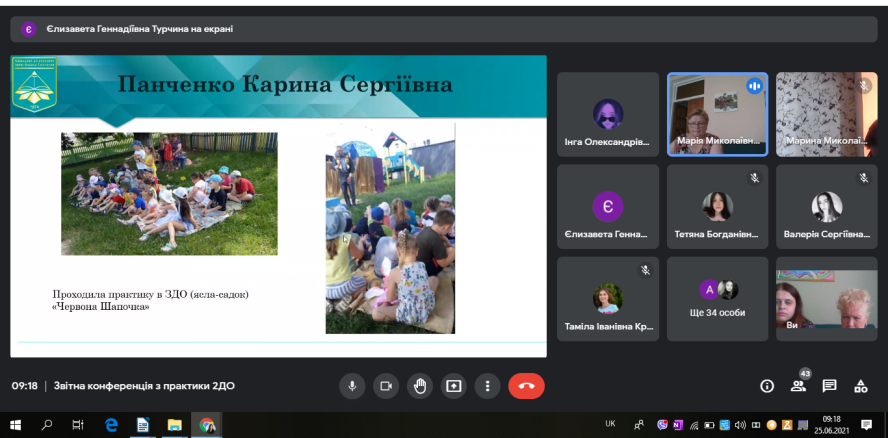Image resolution: width=888 pixels, height=438 pixels.
Task: Click the Present now screen-share icon
Action: pos(454,385)
